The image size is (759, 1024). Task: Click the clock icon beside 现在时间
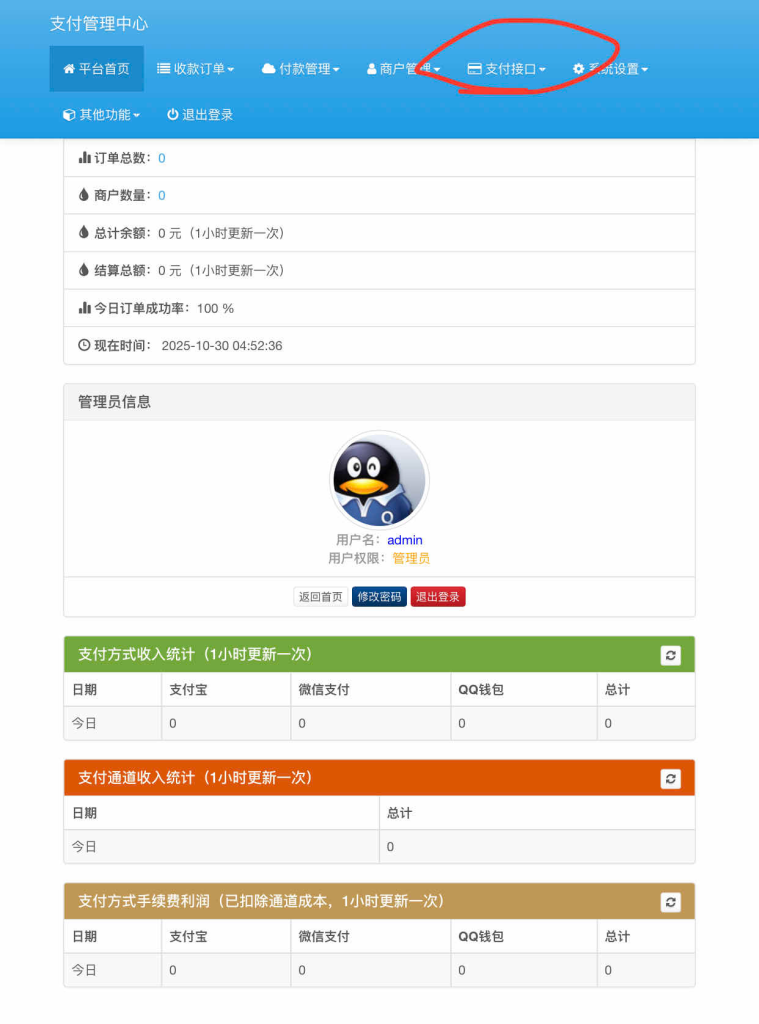(x=84, y=345)
